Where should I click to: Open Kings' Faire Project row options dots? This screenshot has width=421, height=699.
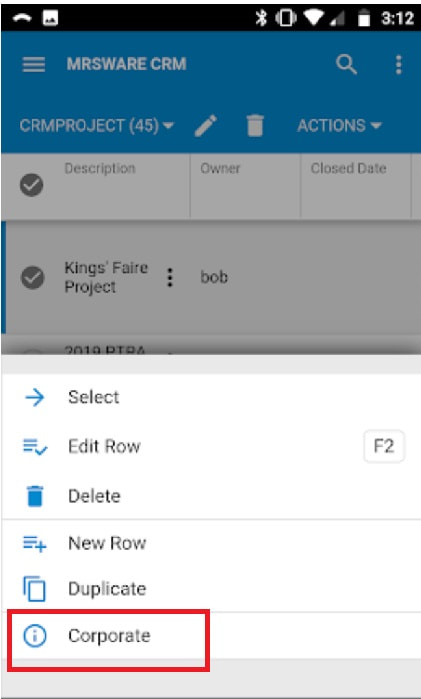click(169, 278)
